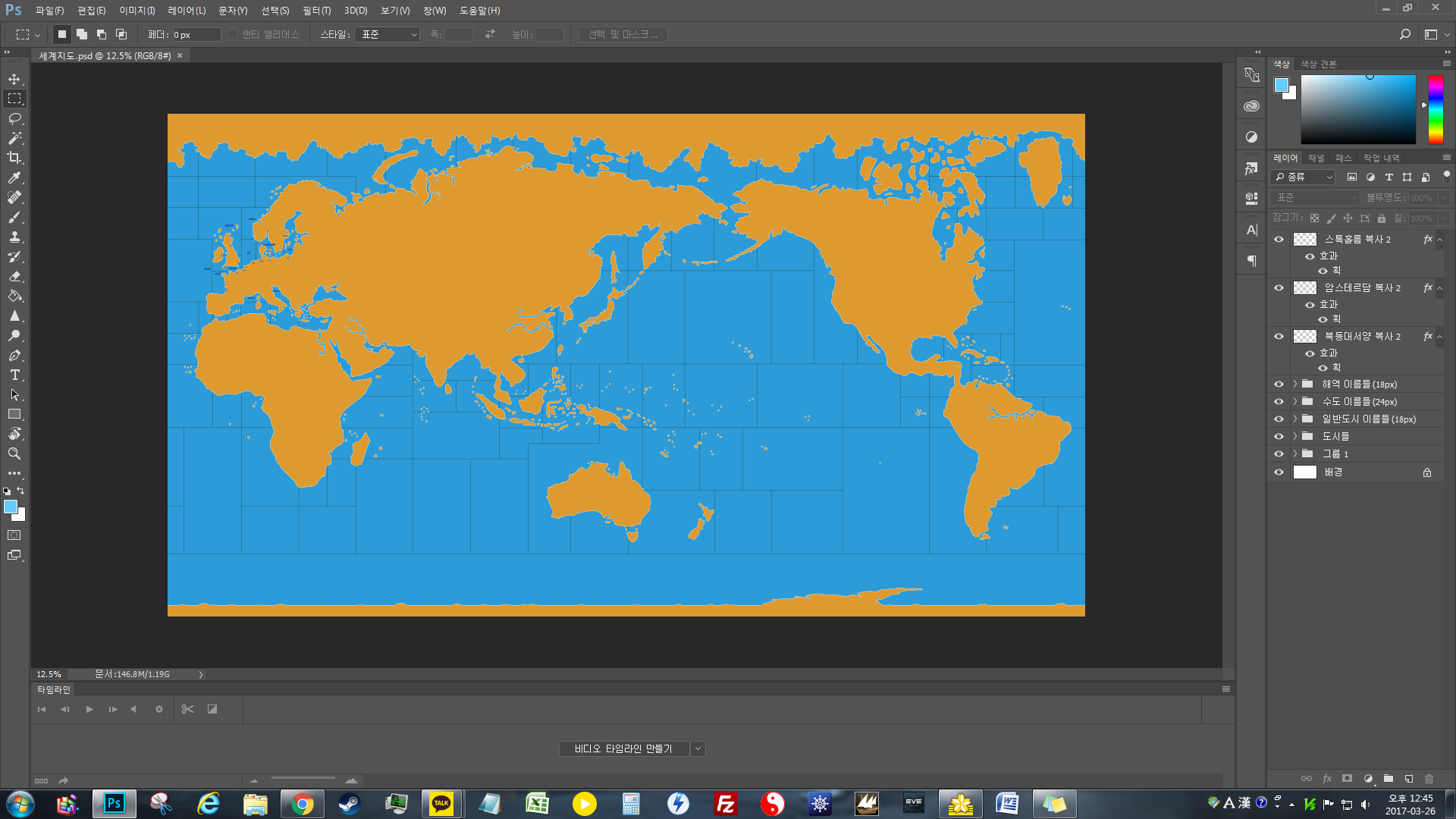Screen dimensions: 1456x819
Task: Select the Crop tool
Action: tap(14, 158)
